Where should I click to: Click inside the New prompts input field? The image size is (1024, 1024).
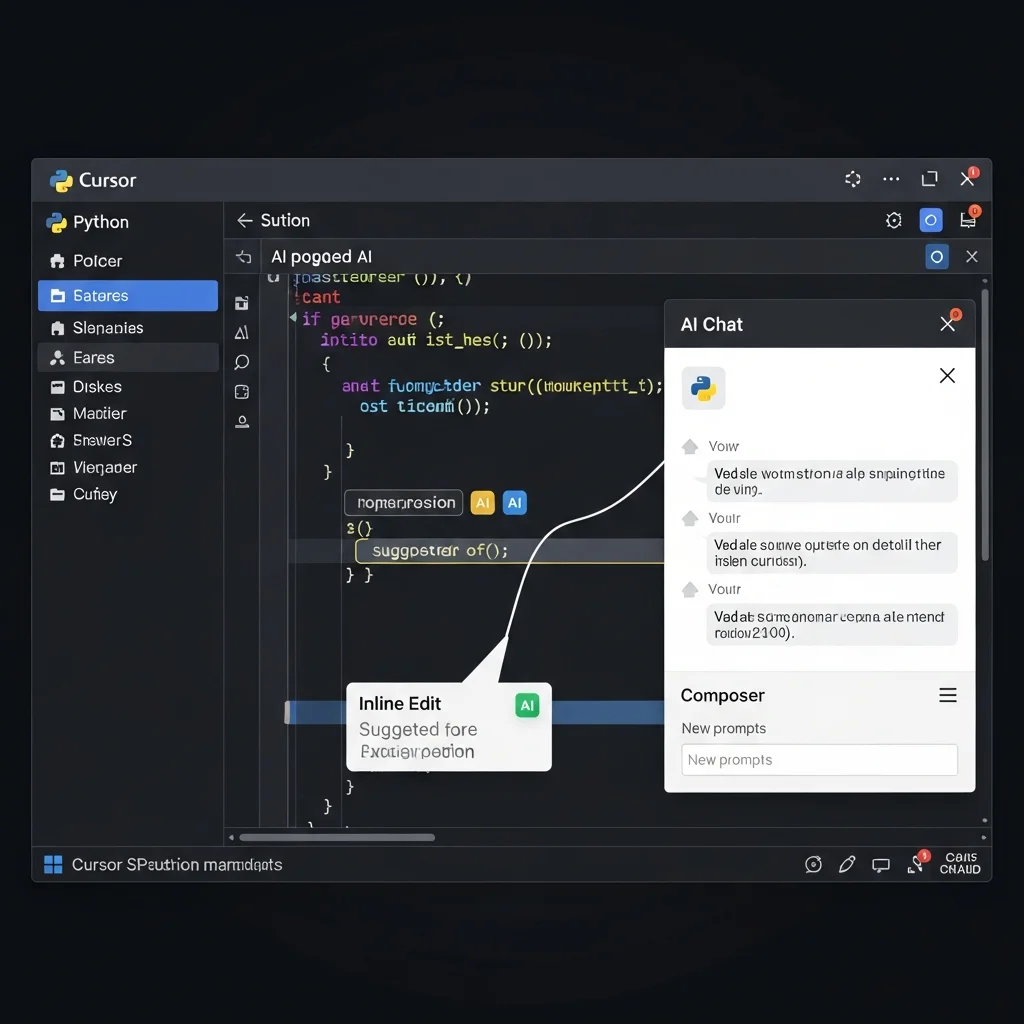tap(818, 760)
